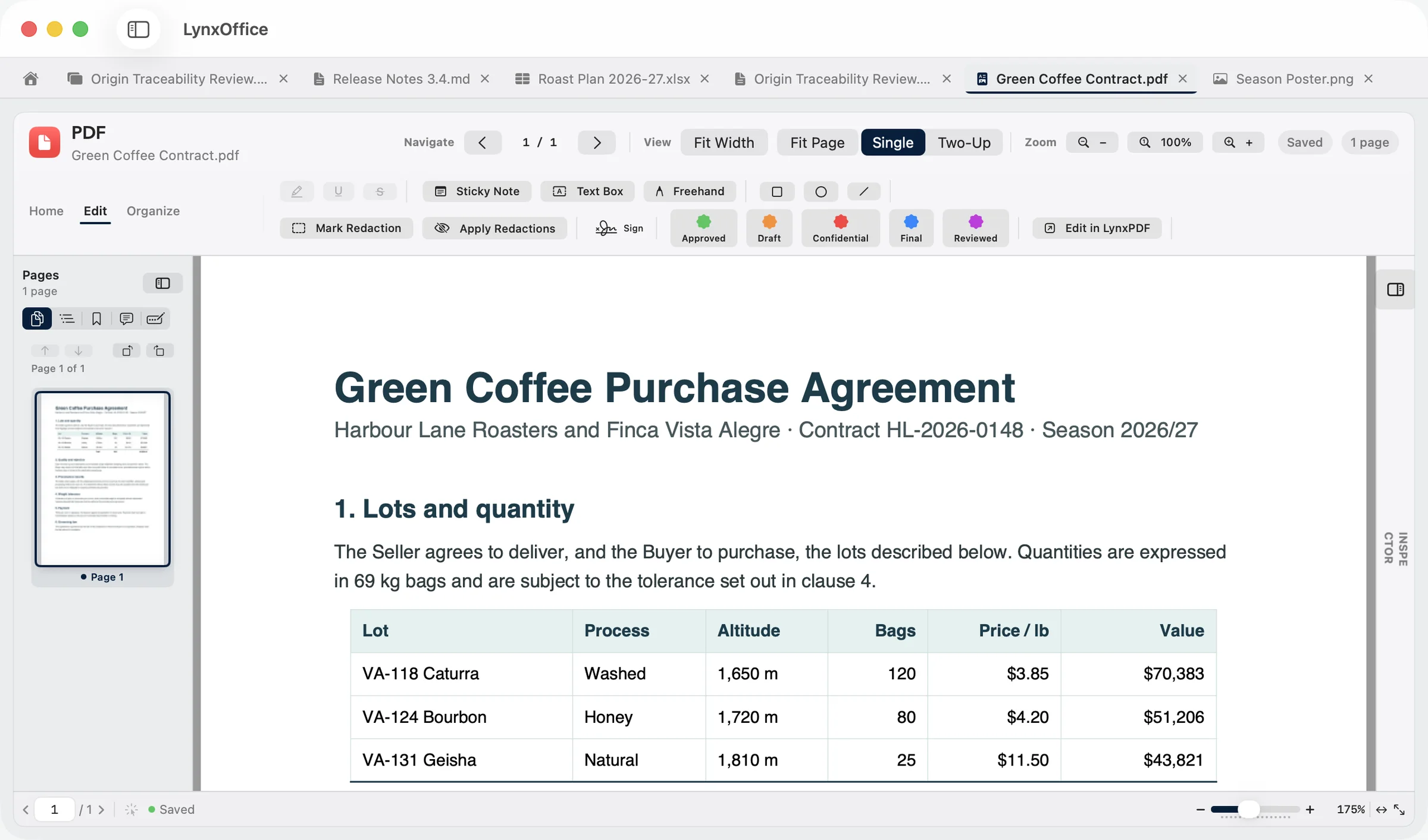Set view to Fit Width
The height and width of the screenshot is (840, 1428).
[x=724, y=142]
